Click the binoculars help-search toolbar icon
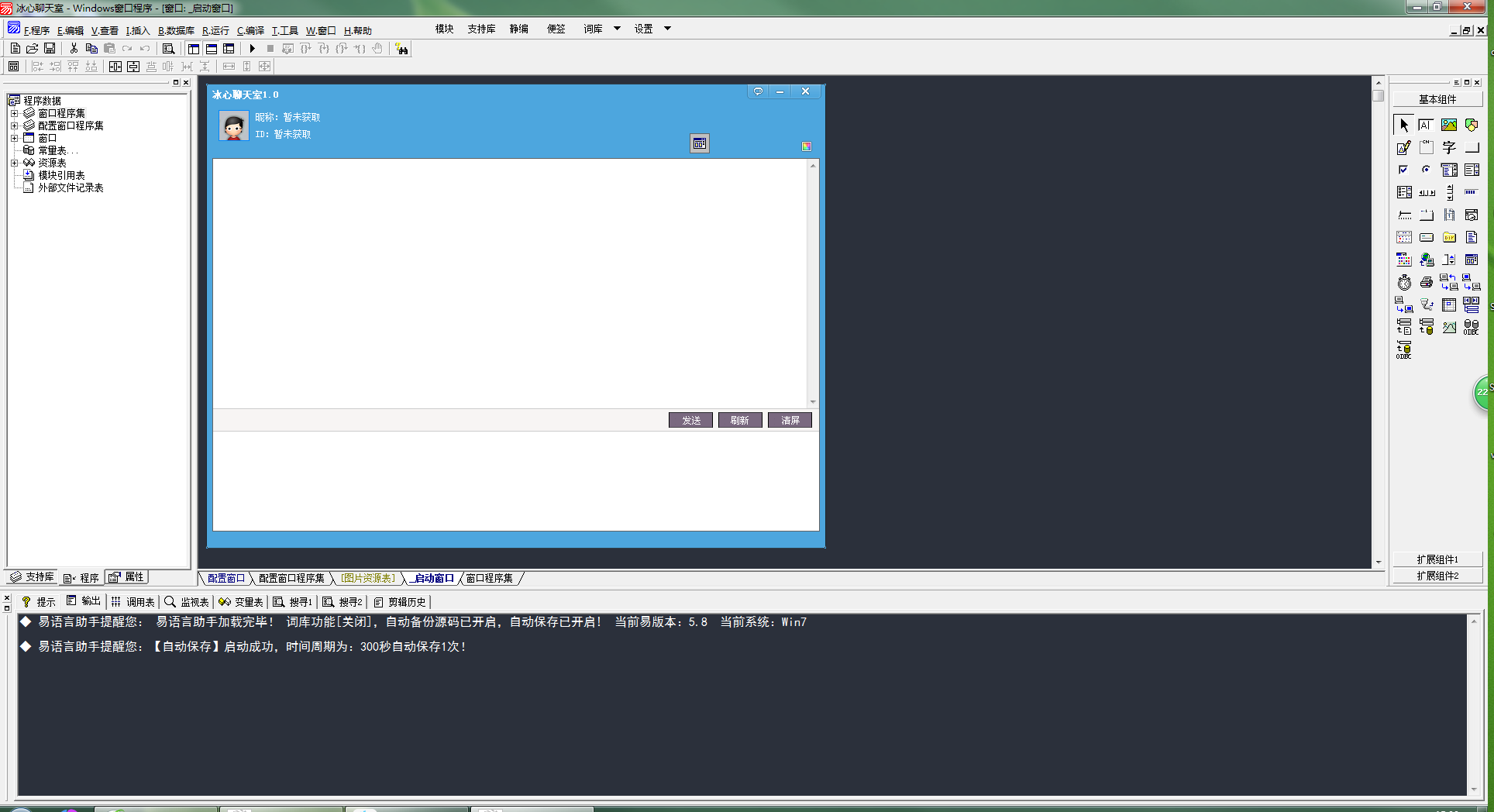This screenshot has width=1494, height=812. point(401,49)
